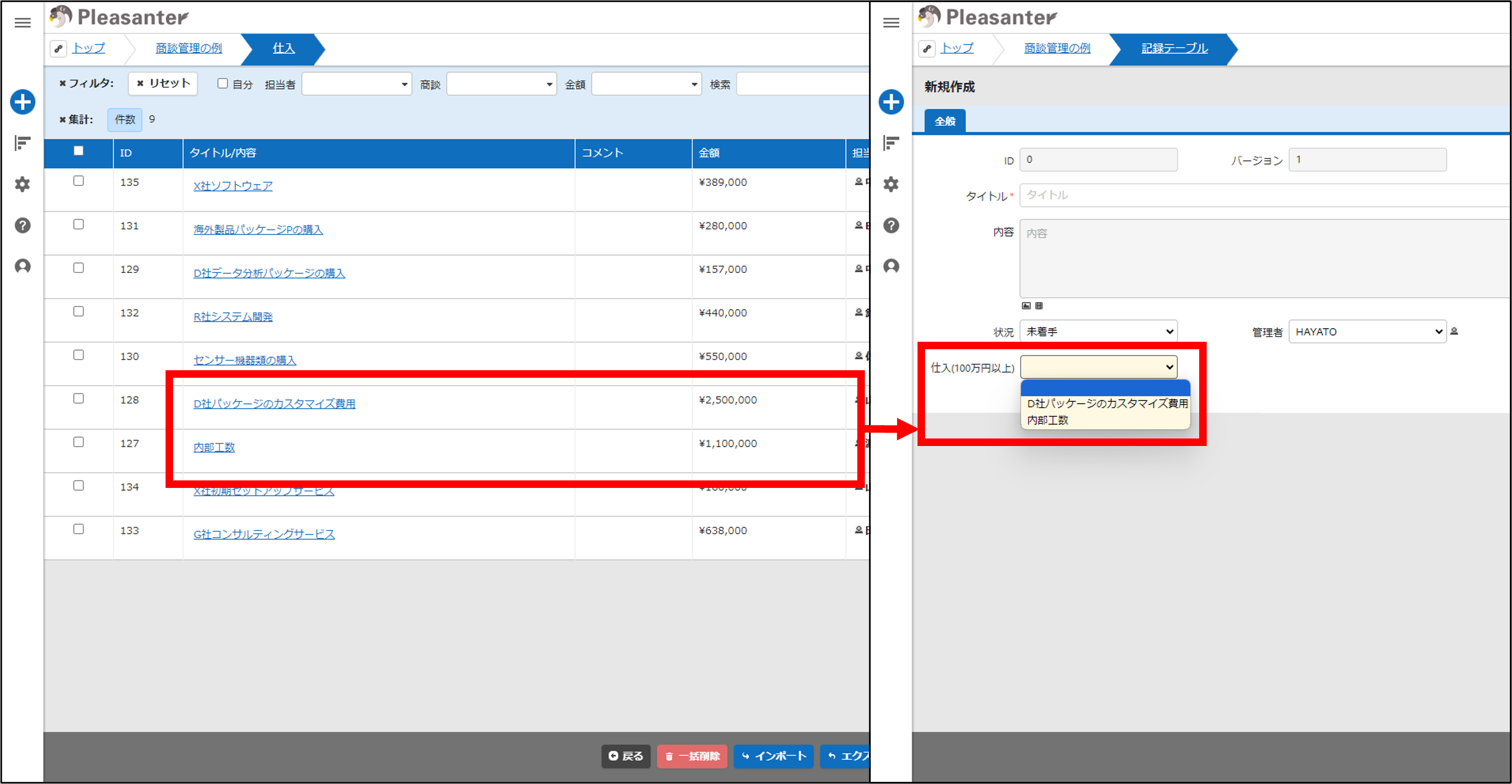Select D社パッケージのカスタマイズ費用 dropdown option
This screenshot has width=1512, height=784.
[1106, 404]
